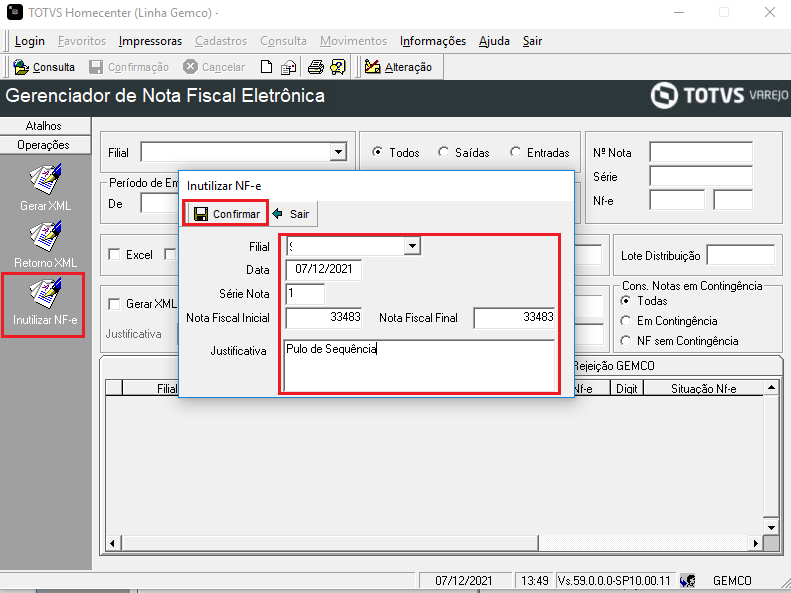Enable the Excel checkbox
The image size is (791, 593).
pos(114,255)
